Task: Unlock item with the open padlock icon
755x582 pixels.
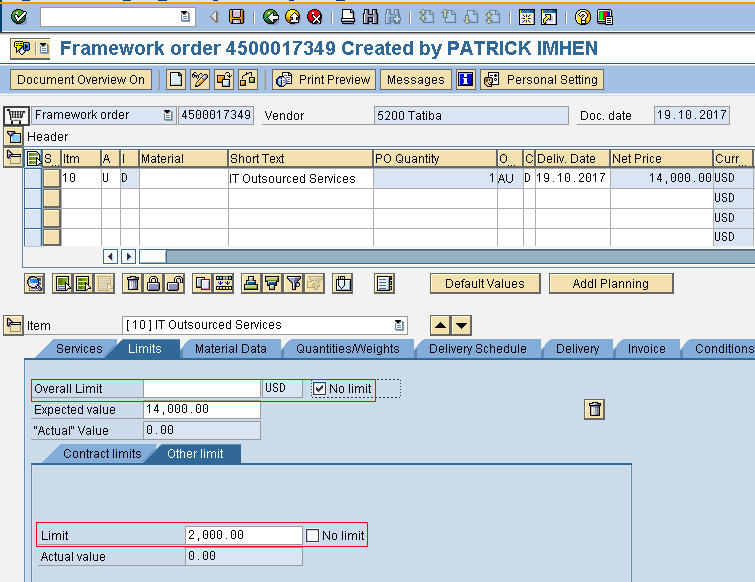Action: coord(175,284)
